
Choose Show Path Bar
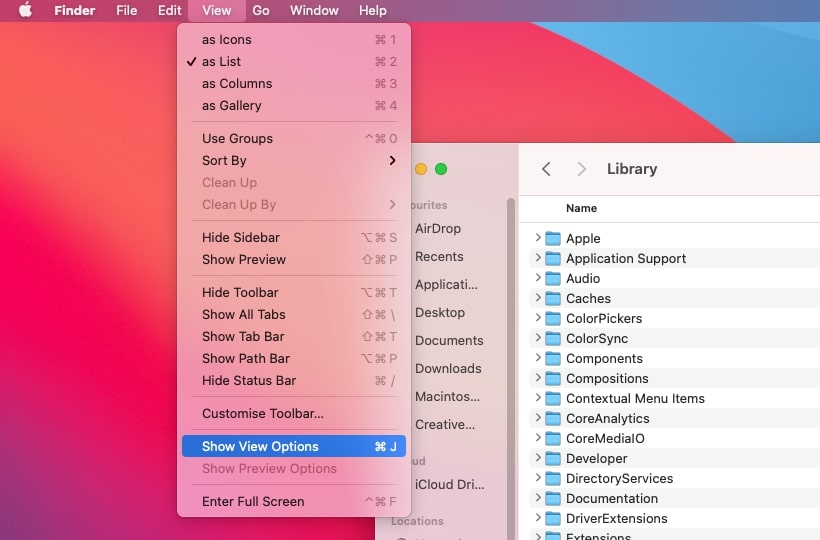pos(294,358)
